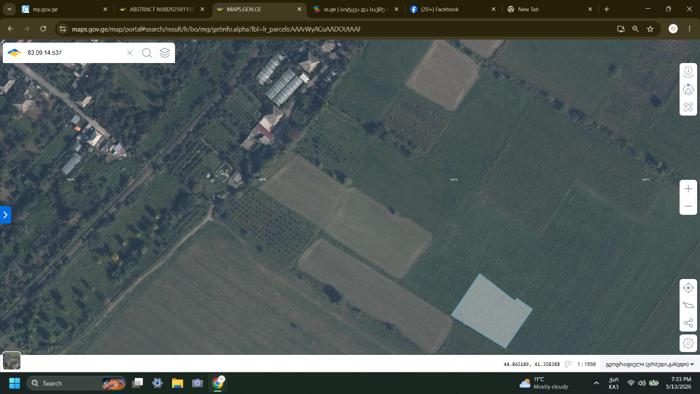Image resolution: width=700 pixels, height=394 pixels.
Task: Locate my position with the crosshair icon
Action: [x=688, y=288]
